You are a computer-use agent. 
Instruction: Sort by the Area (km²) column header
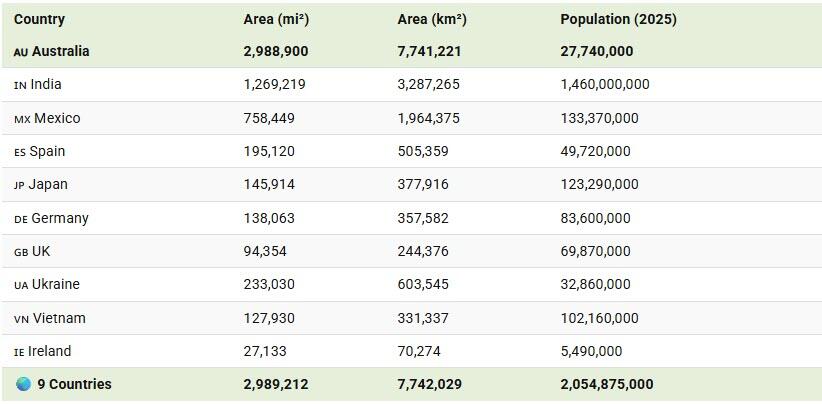click(x=432, y=19)
